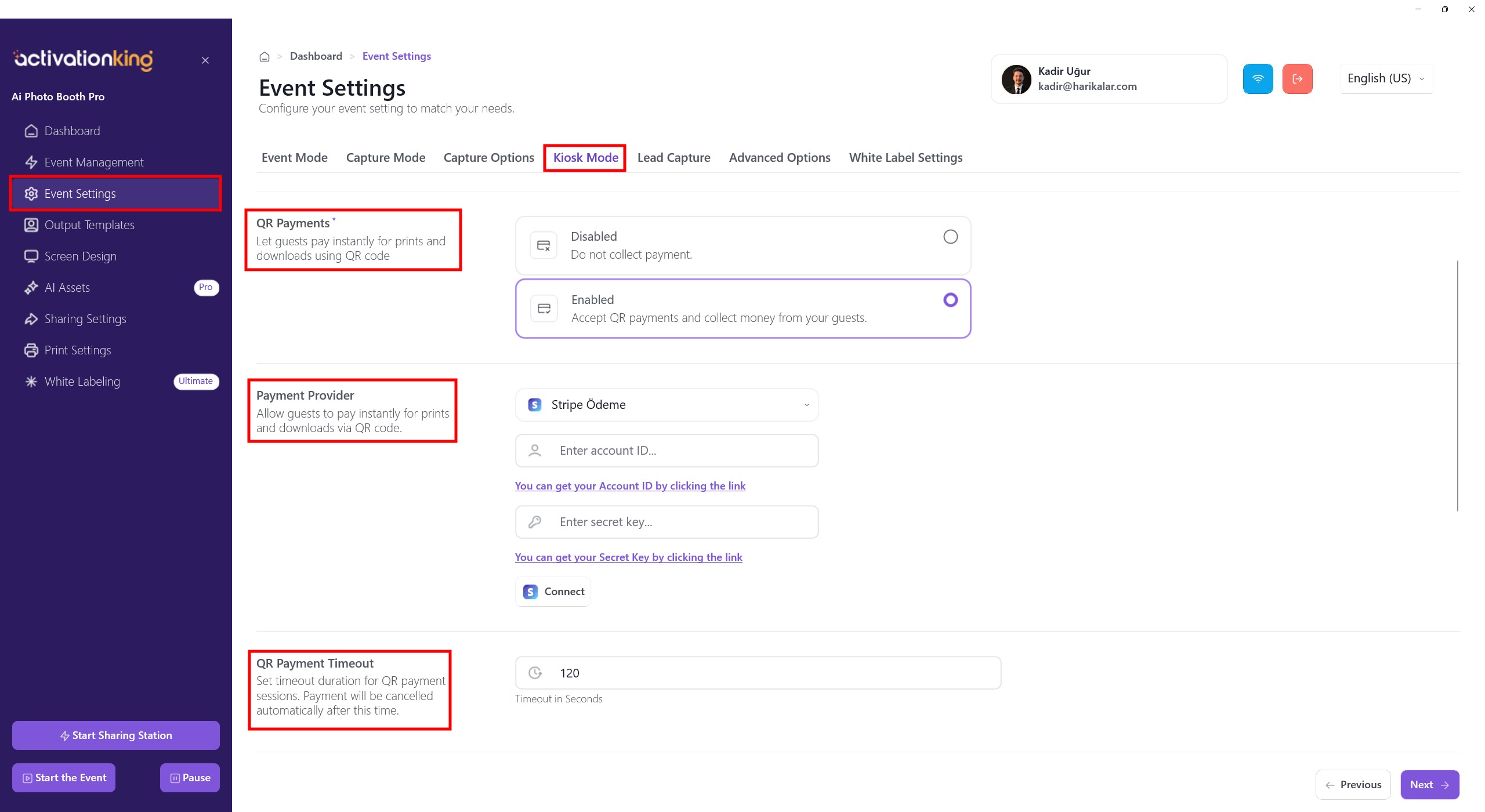Image resolution: width=1485 pixels, height=812 pixels.
Task: Expand the Stripe Ödeme provider dropdown
Action: click(x=667, y=405)
